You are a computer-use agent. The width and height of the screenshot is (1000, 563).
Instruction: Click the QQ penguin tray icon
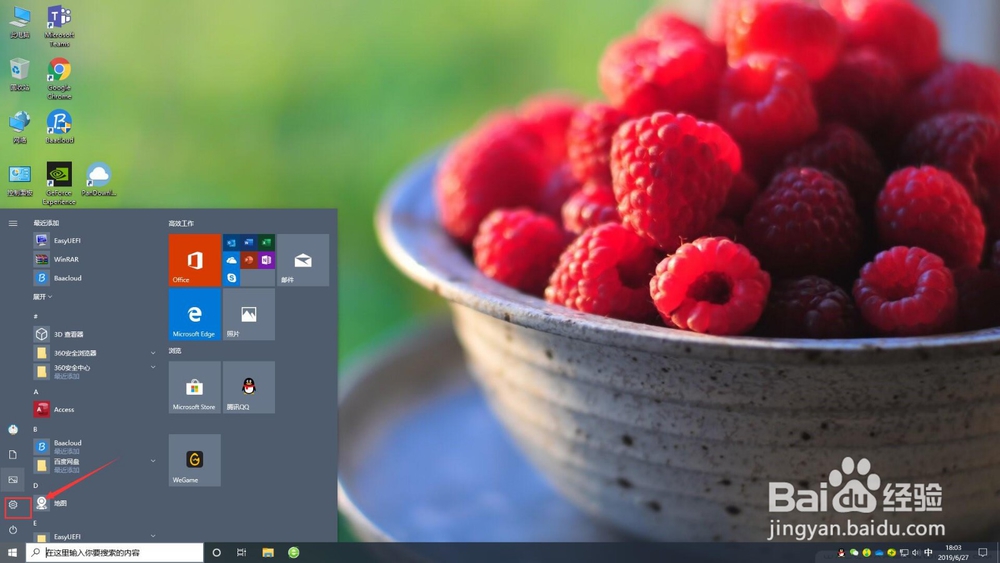pyautogui.click(x=841, y=552)
